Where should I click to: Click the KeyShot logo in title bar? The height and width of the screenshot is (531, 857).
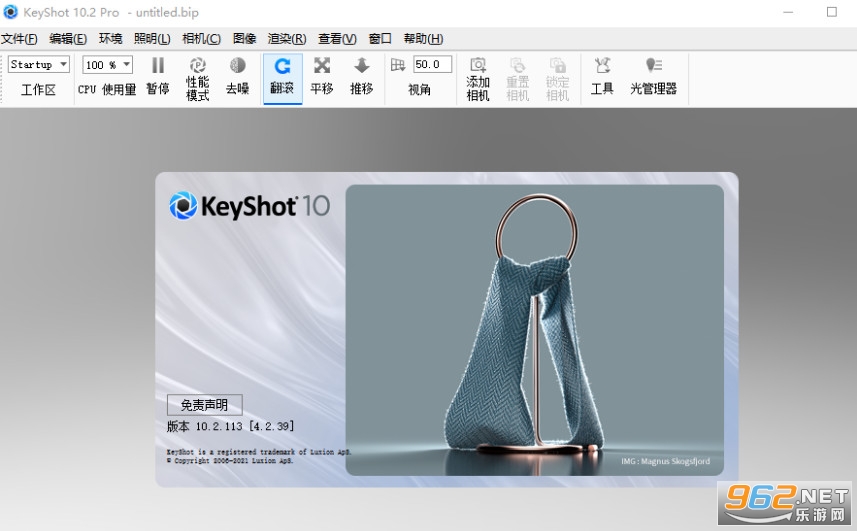10,12
